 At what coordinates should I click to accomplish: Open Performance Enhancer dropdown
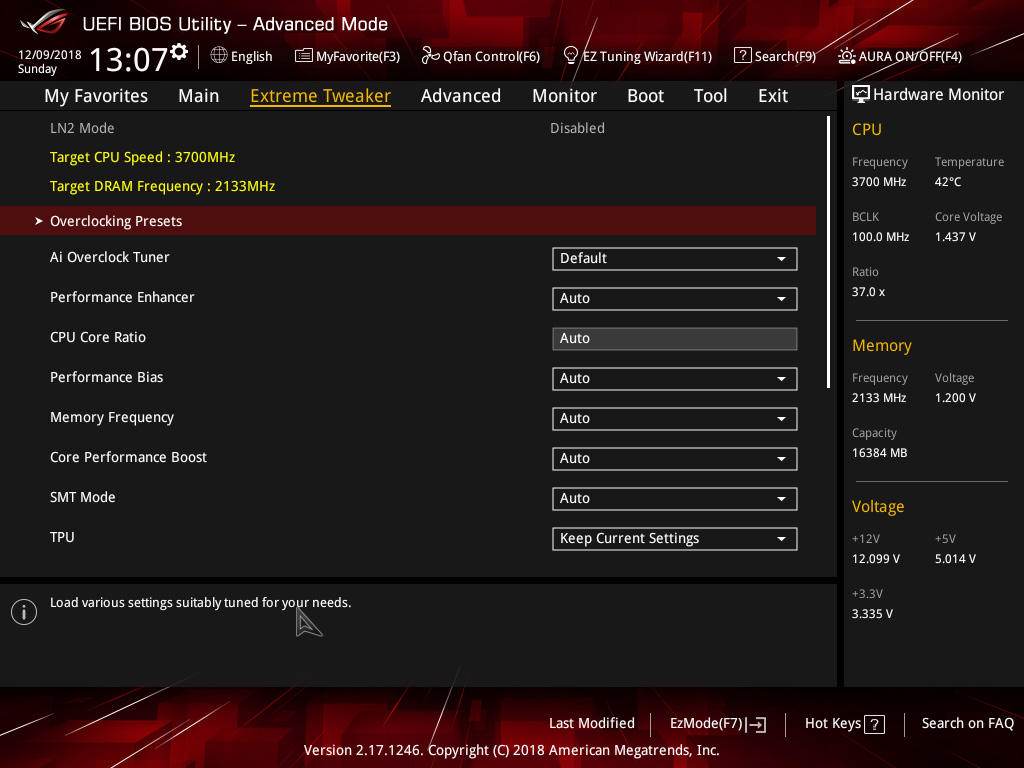point(675,298)
